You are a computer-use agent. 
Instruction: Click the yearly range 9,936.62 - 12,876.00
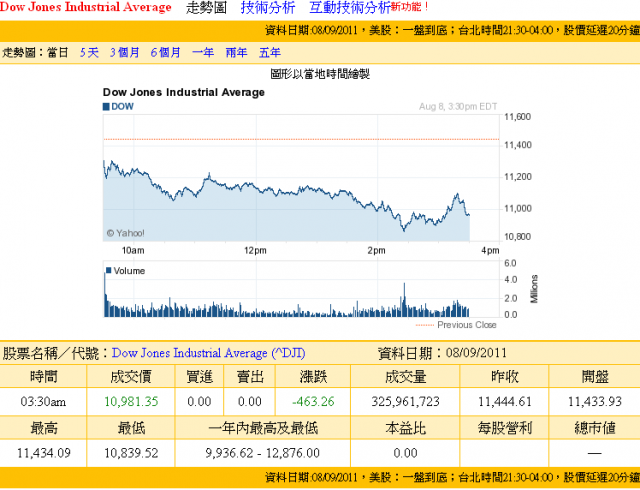pyautogui.click(x=262, y=453)
